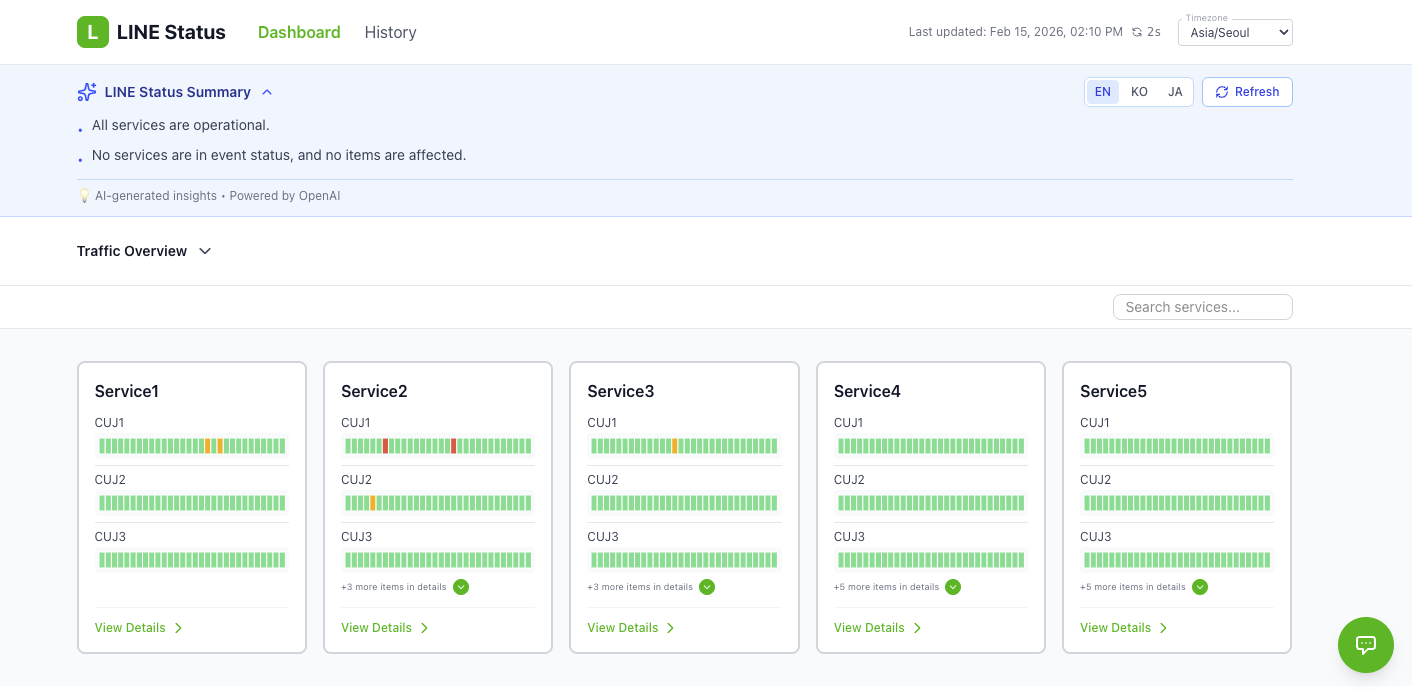Image resolution: width=1412 pixels, height=693 pixels.
Task: Open the Asia/Seoul timezone dropdown
Action: pyautogui.click(x=1235, y=33)
